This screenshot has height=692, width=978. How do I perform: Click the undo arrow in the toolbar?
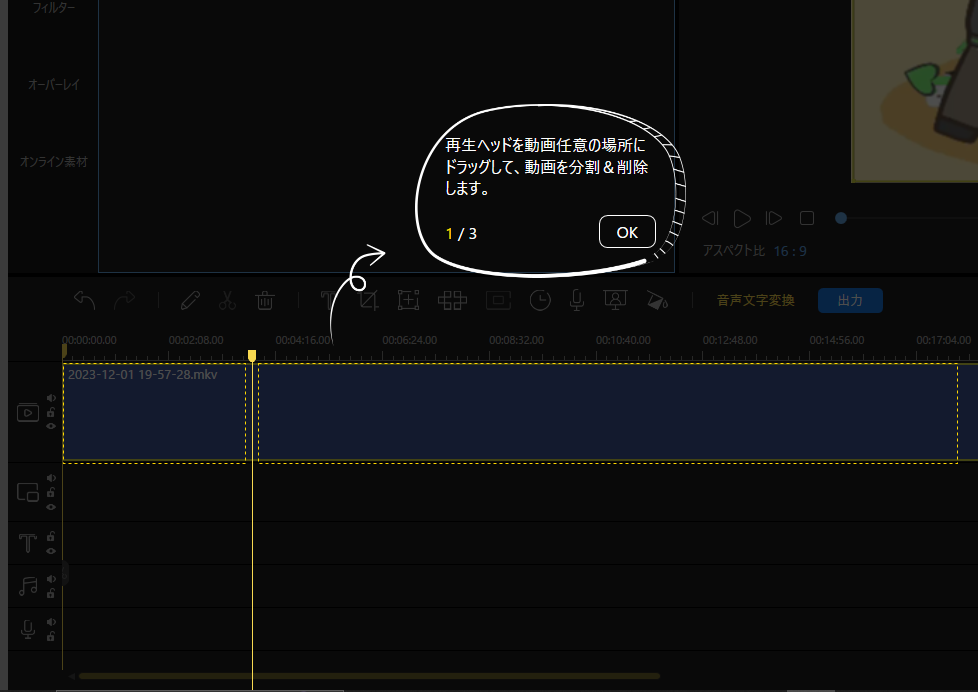(85, 300)
